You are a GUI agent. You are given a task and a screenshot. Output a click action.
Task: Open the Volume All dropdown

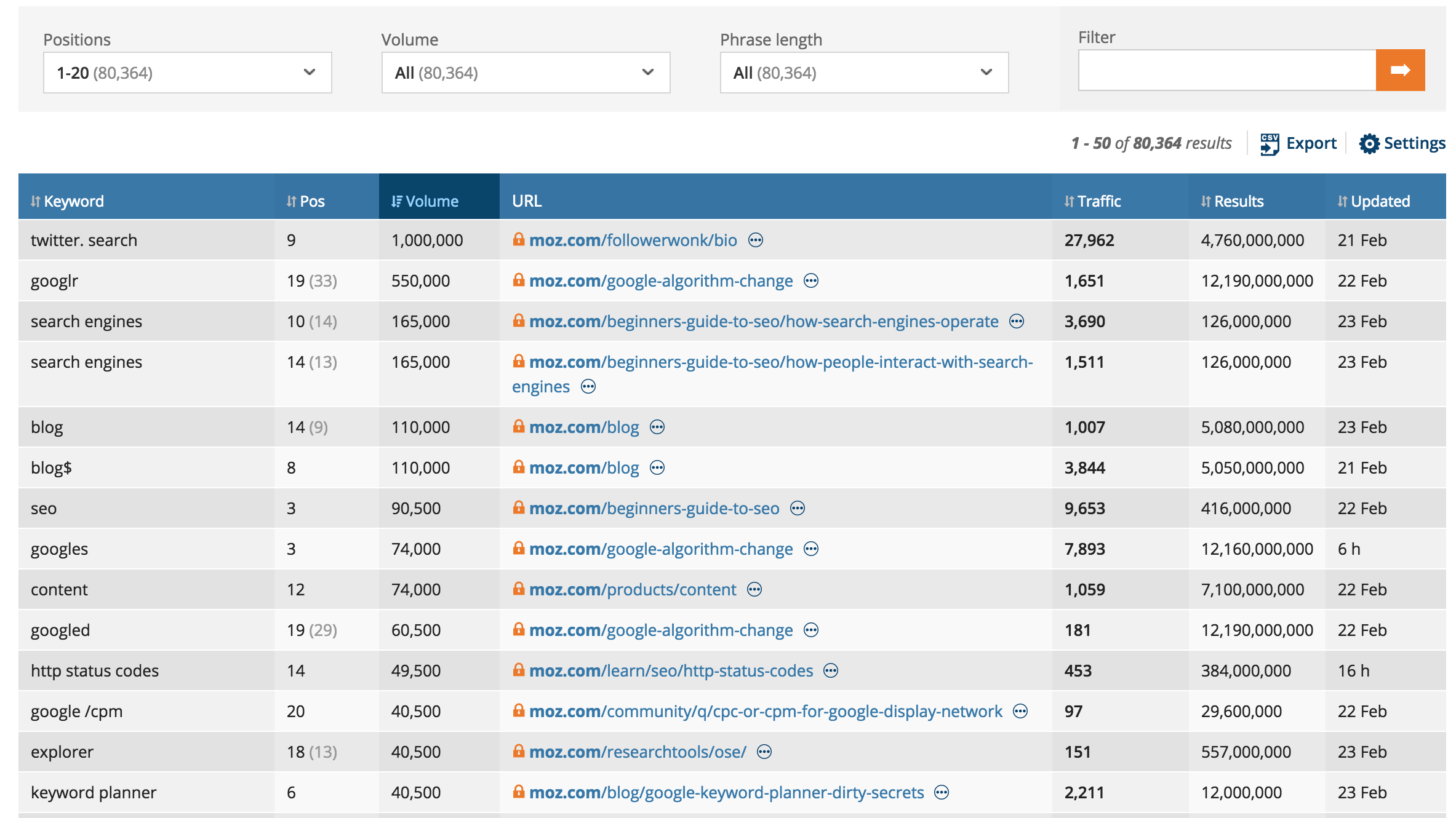click(x=526, y=73)
